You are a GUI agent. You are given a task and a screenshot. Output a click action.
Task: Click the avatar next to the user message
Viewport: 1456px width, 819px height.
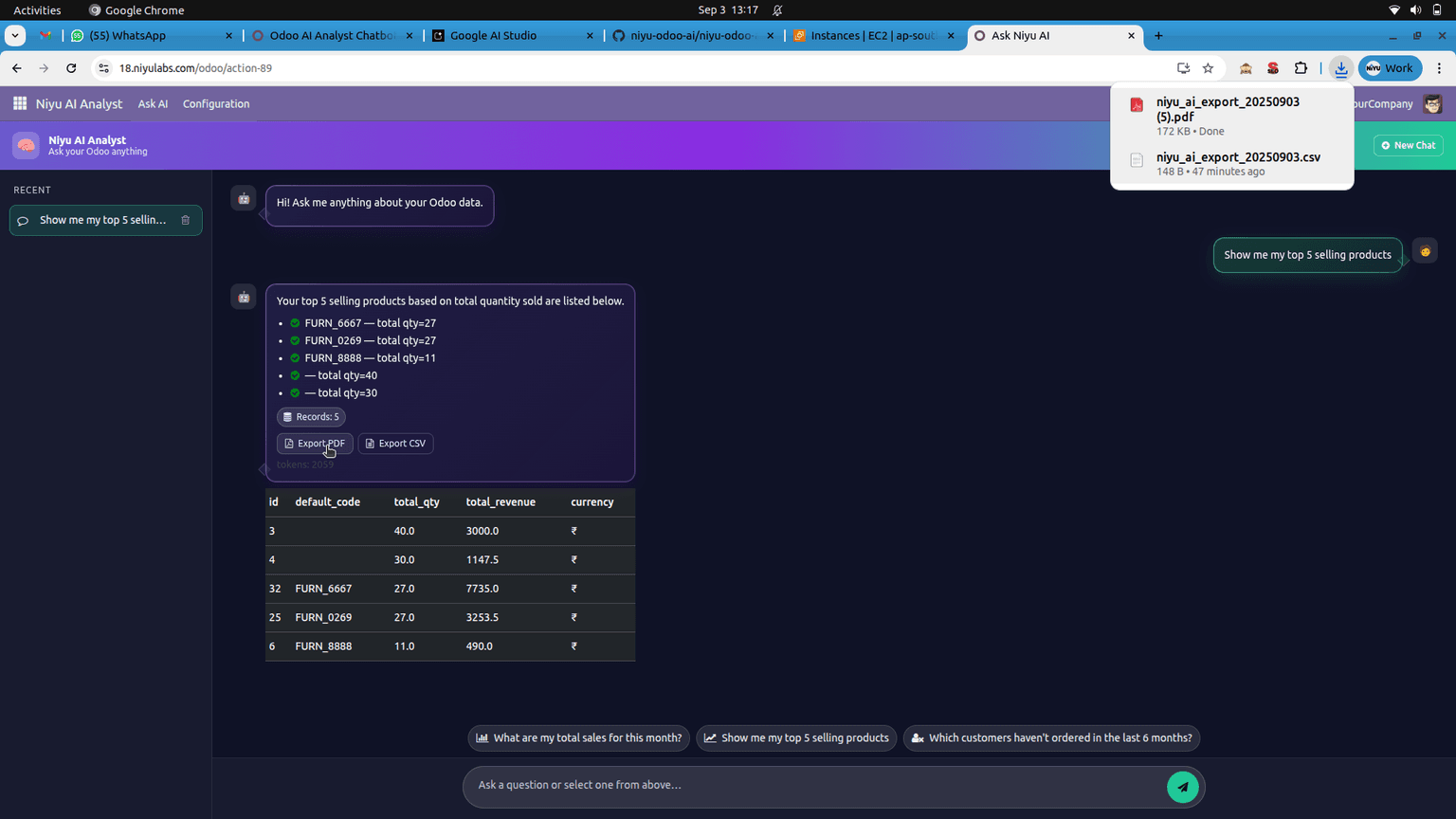click(1425, 249)
